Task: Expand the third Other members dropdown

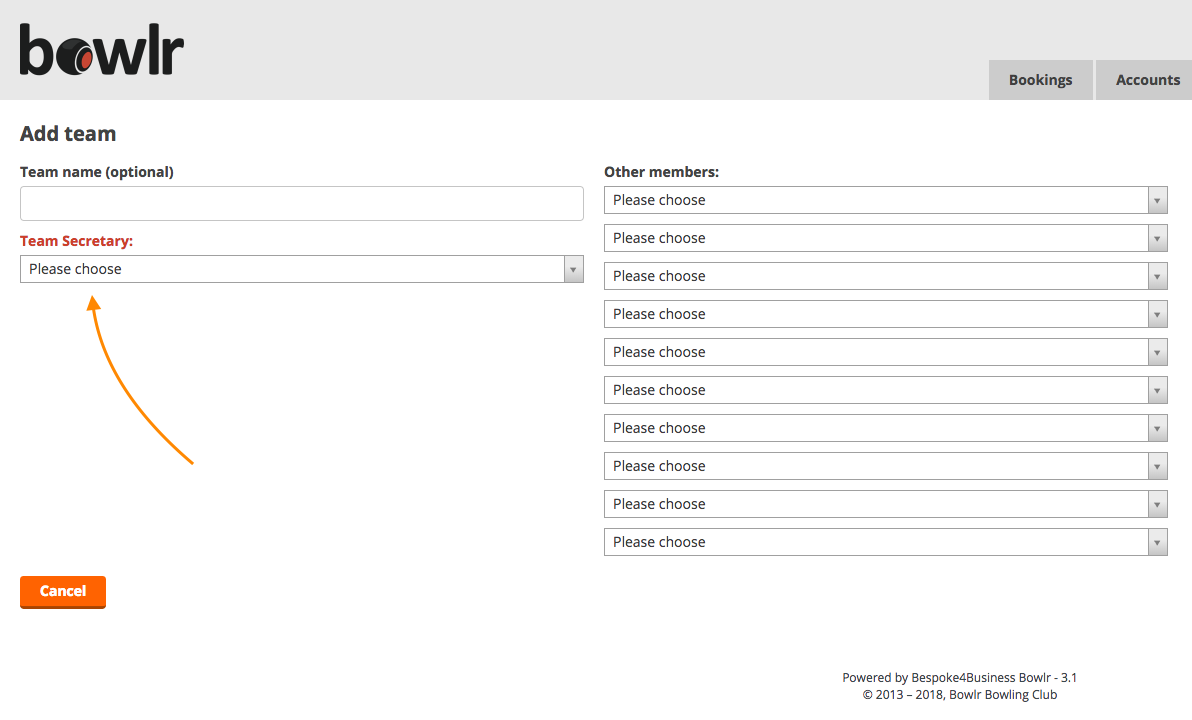Action: point(886,276)
